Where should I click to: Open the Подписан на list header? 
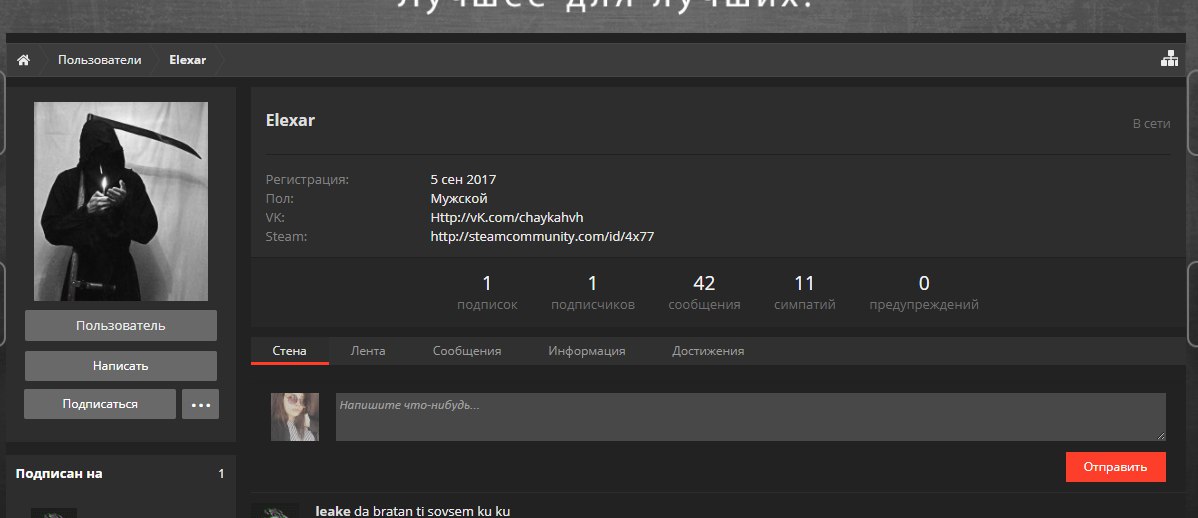pos(59,474)
